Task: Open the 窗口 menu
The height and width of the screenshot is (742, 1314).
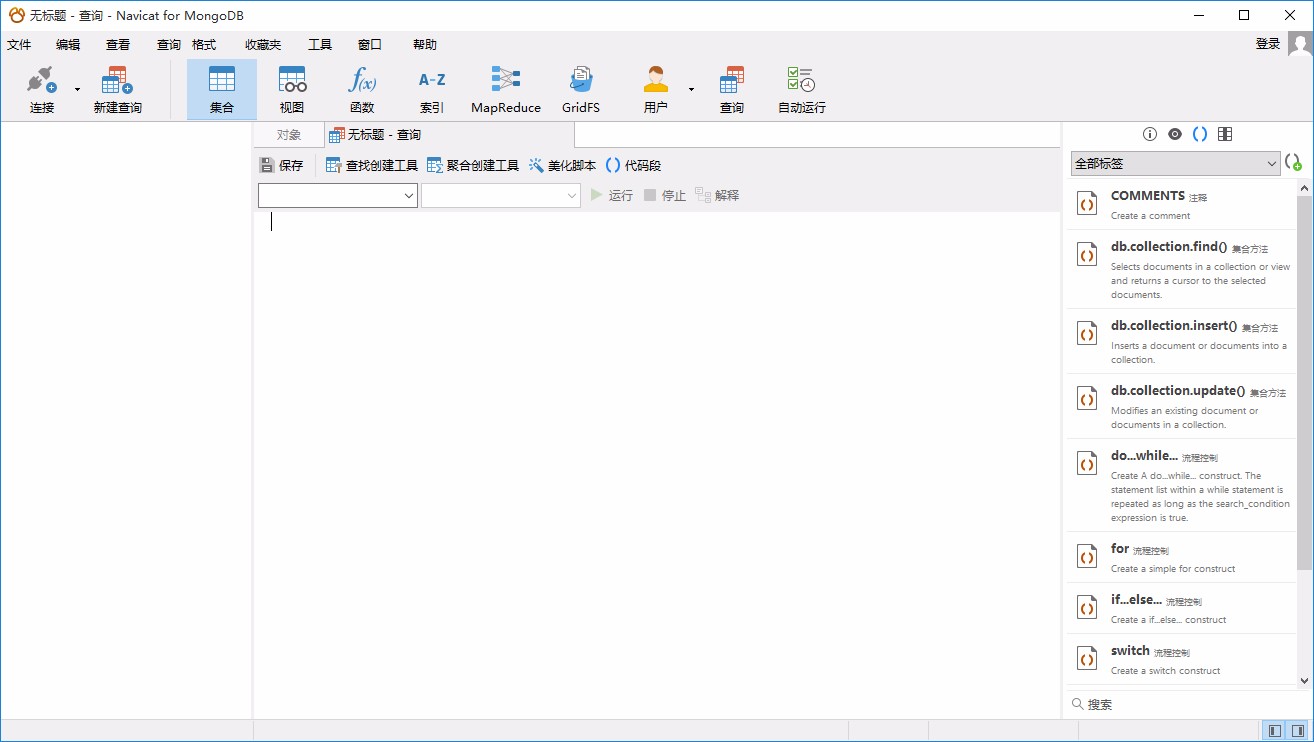Action: coord(370,45)
